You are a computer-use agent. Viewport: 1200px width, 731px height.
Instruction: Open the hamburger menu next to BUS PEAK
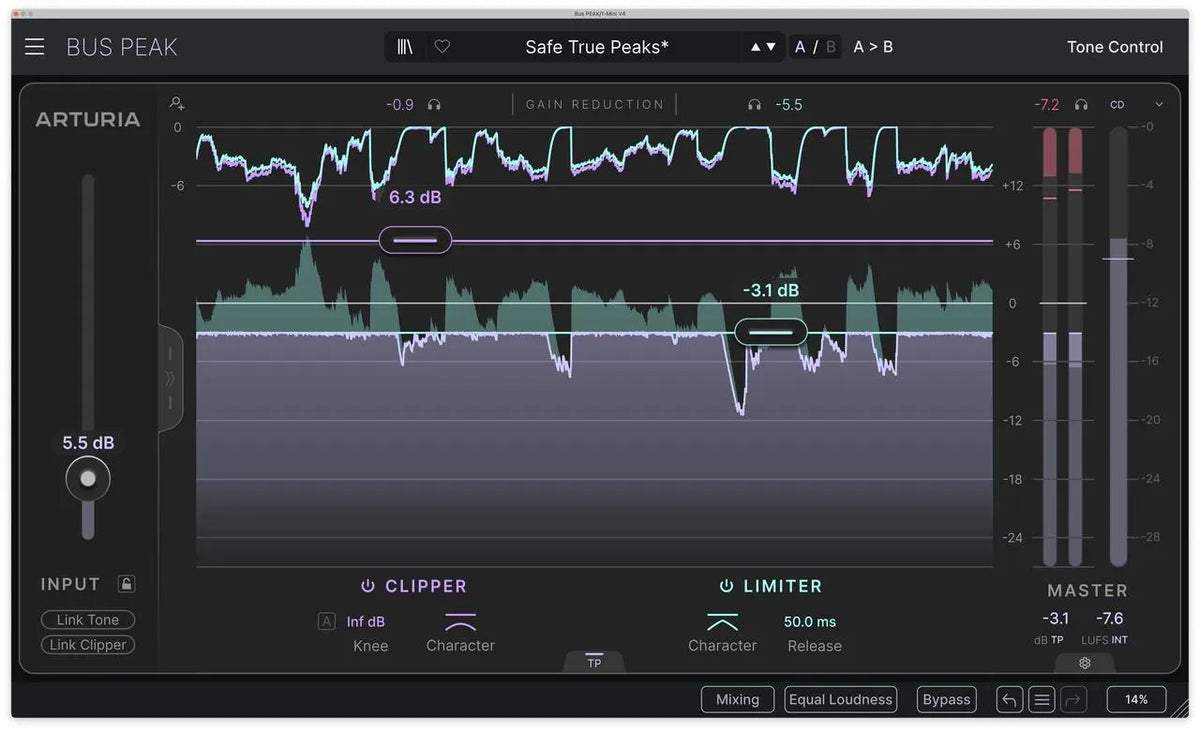[x=34, y=46]
